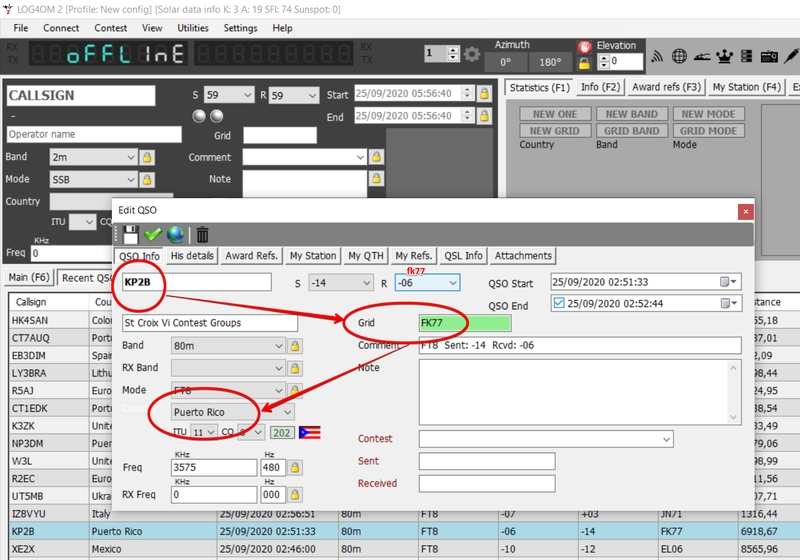Toggle the lock beside Freq 3575 field
This screenshot has height=560, width=800.
click(x=294, y=467)
